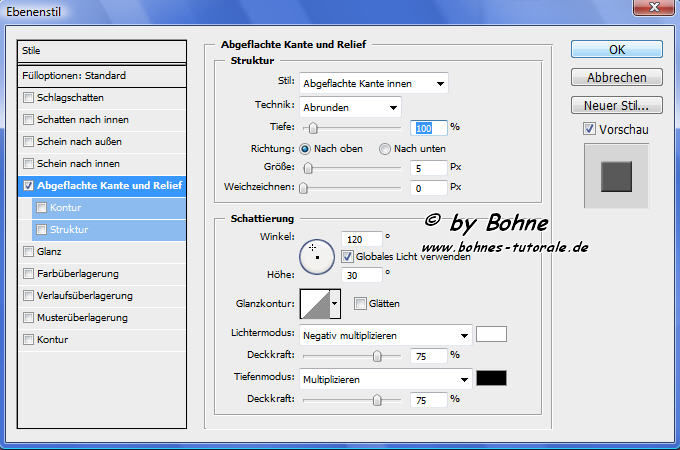The width and height of the screenshot is (680, 450).
Task: Select Fülloptionen: Standard in the styles list
Action: (x=103, y=76)
